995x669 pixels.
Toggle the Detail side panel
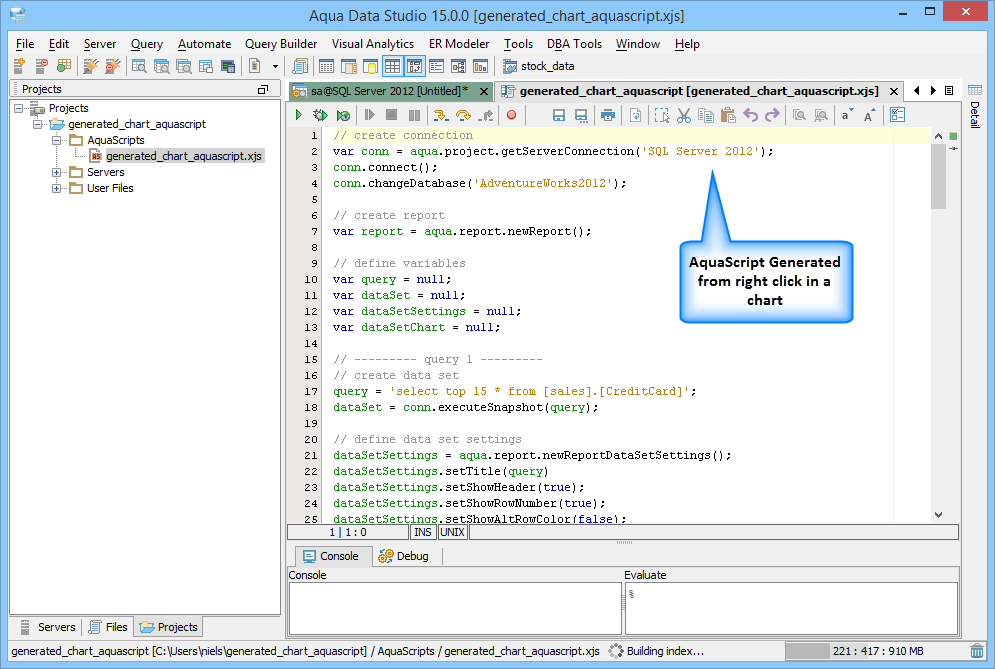pos(974,115)
